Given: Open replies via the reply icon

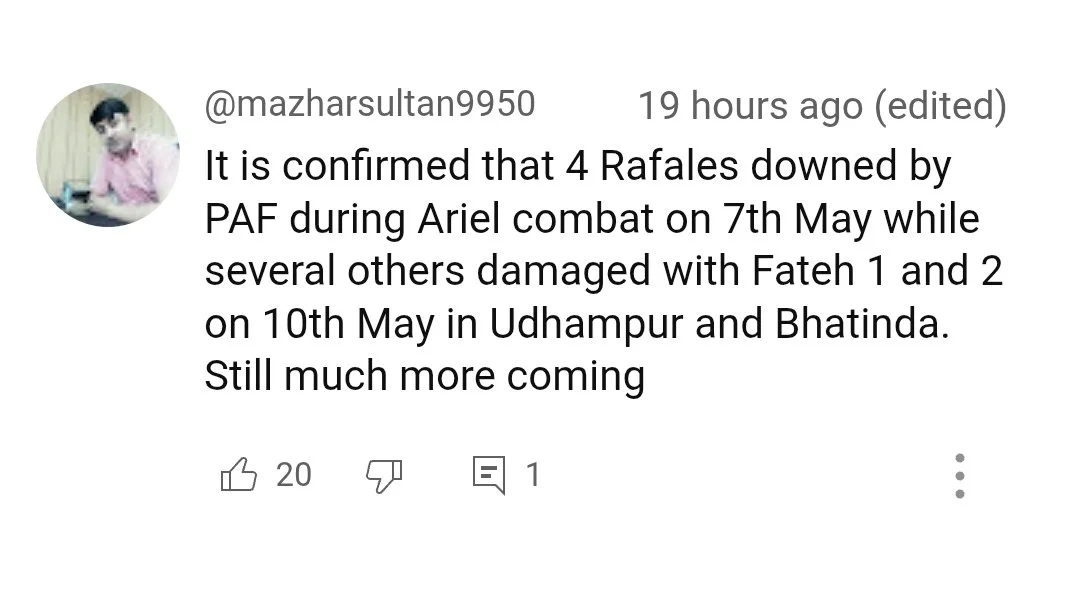Looking at the screenshot, I should pos(489,474).
